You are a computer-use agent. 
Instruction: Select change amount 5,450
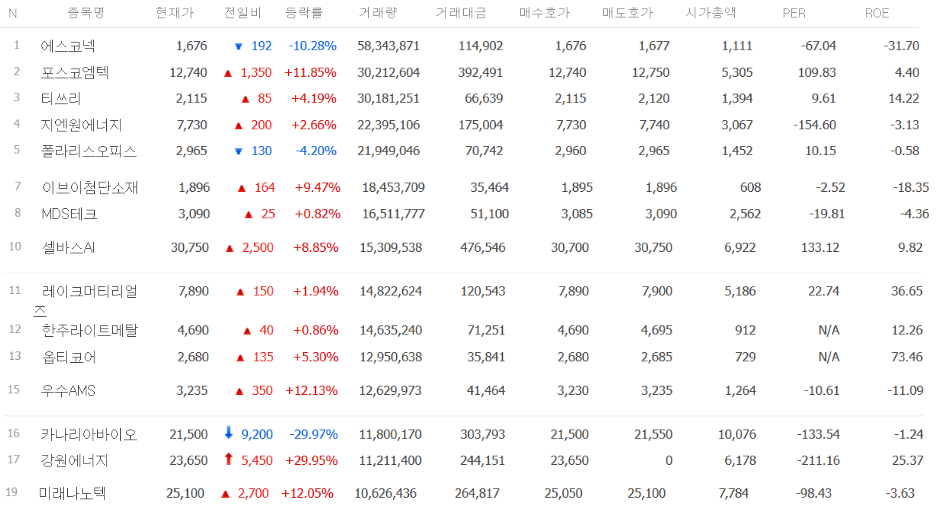click(x=257, y=461)
